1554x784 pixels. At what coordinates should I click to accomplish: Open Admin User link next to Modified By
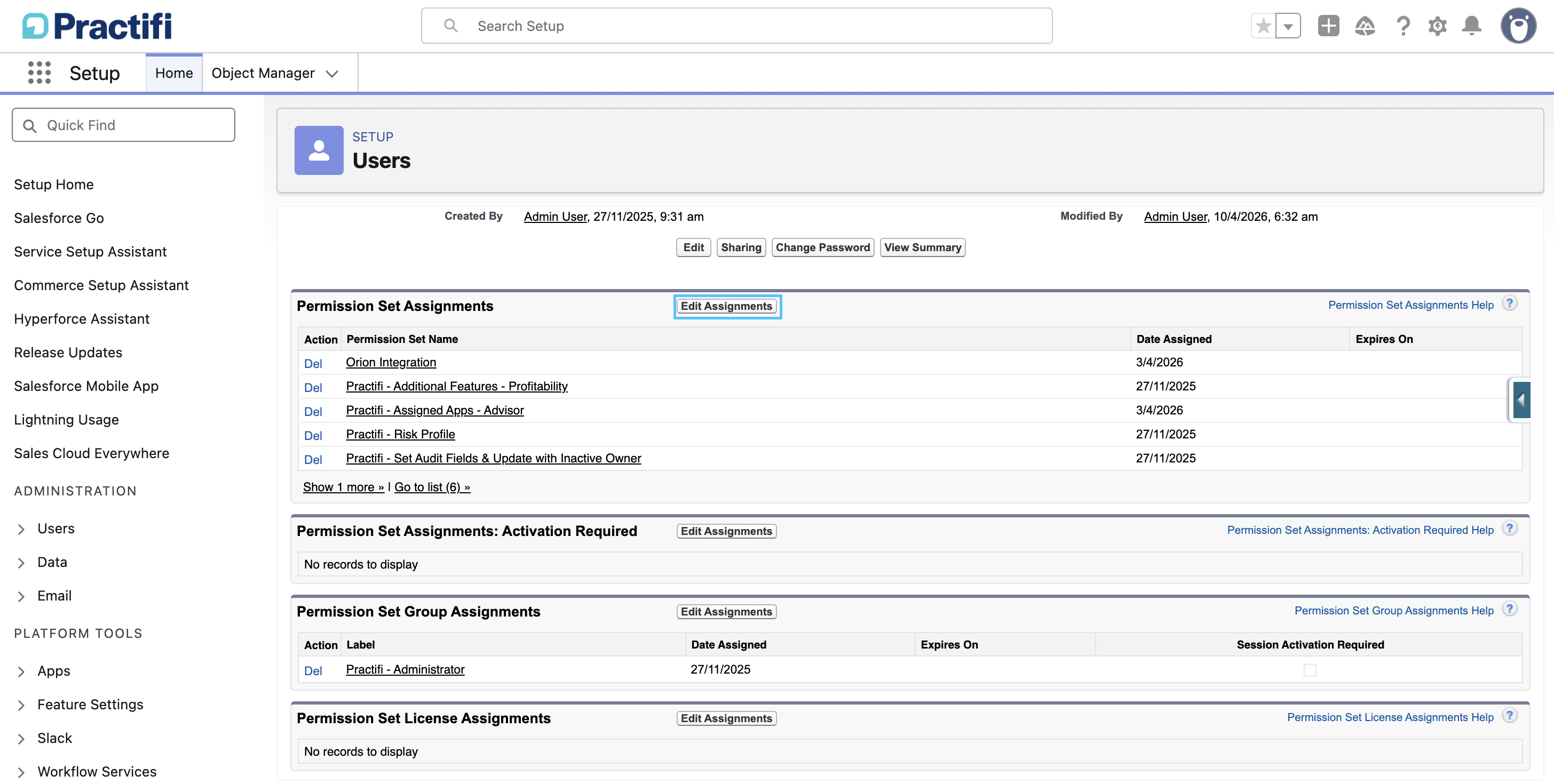coord(1176,217)
